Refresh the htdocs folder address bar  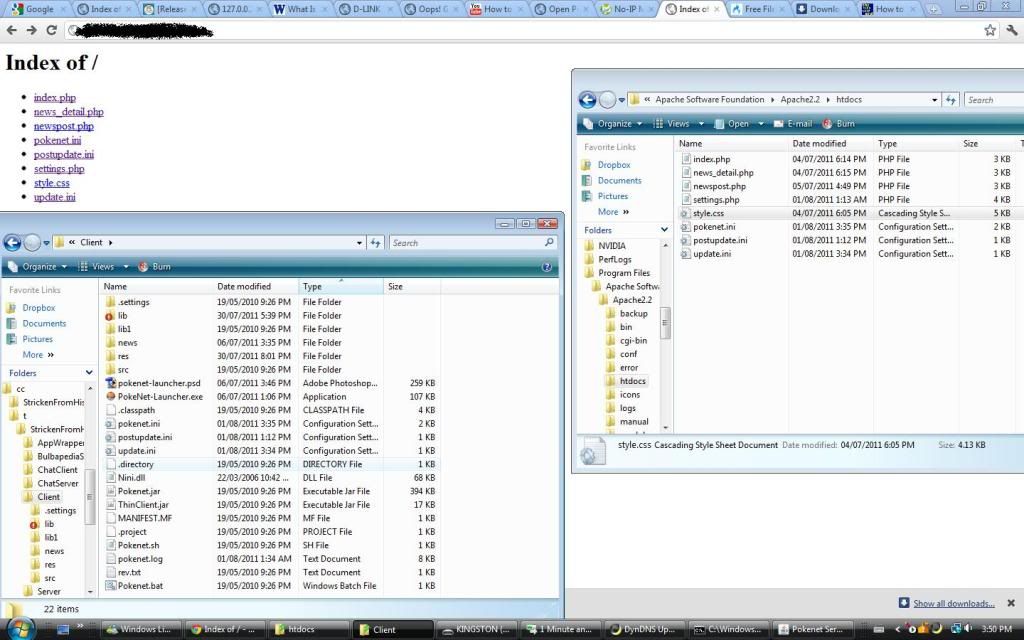pyautogui.click(x=950, y=100)
